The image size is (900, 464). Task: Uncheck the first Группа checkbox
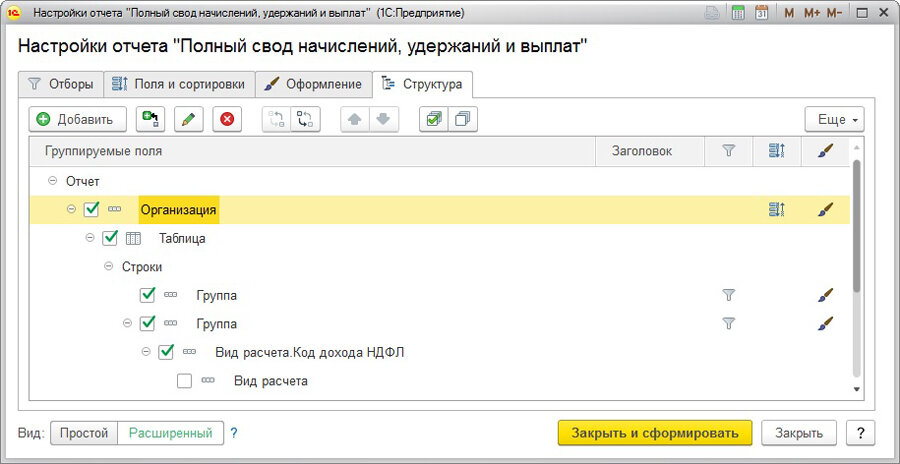pos(148,295)
